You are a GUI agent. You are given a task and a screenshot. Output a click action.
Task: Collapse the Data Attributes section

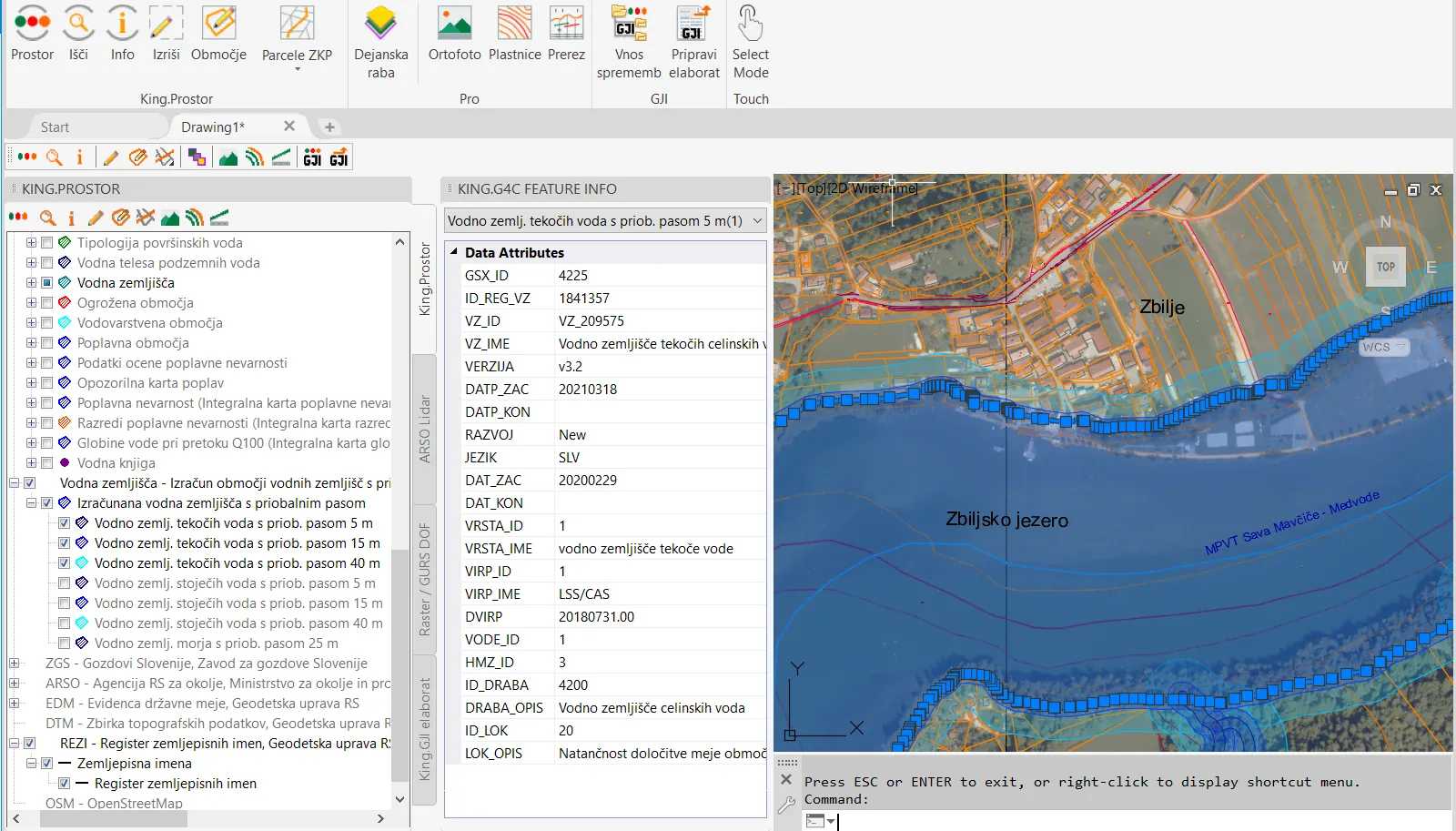pos(454,252)
